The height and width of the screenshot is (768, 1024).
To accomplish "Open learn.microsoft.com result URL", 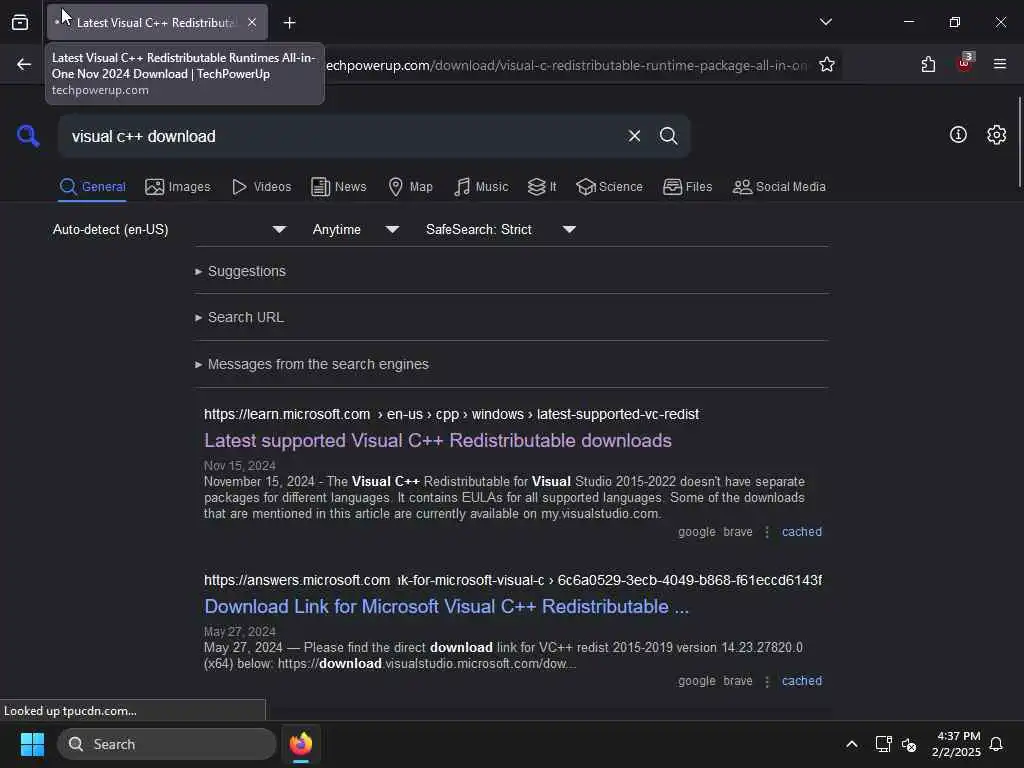I will coord(451,414).
